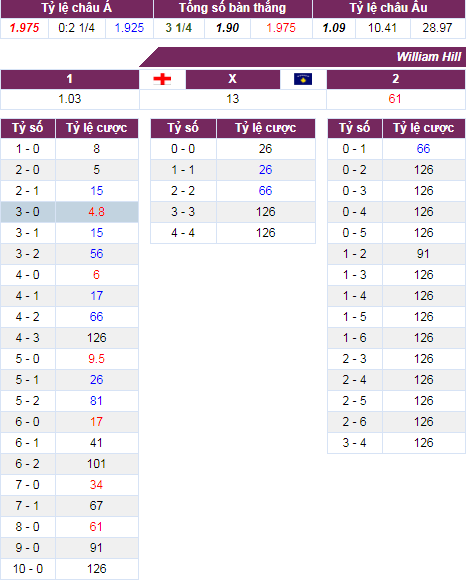Pick the 1 - 2 score odds 91
This screenshot has width=466, height=582.
tap(423, 254)
